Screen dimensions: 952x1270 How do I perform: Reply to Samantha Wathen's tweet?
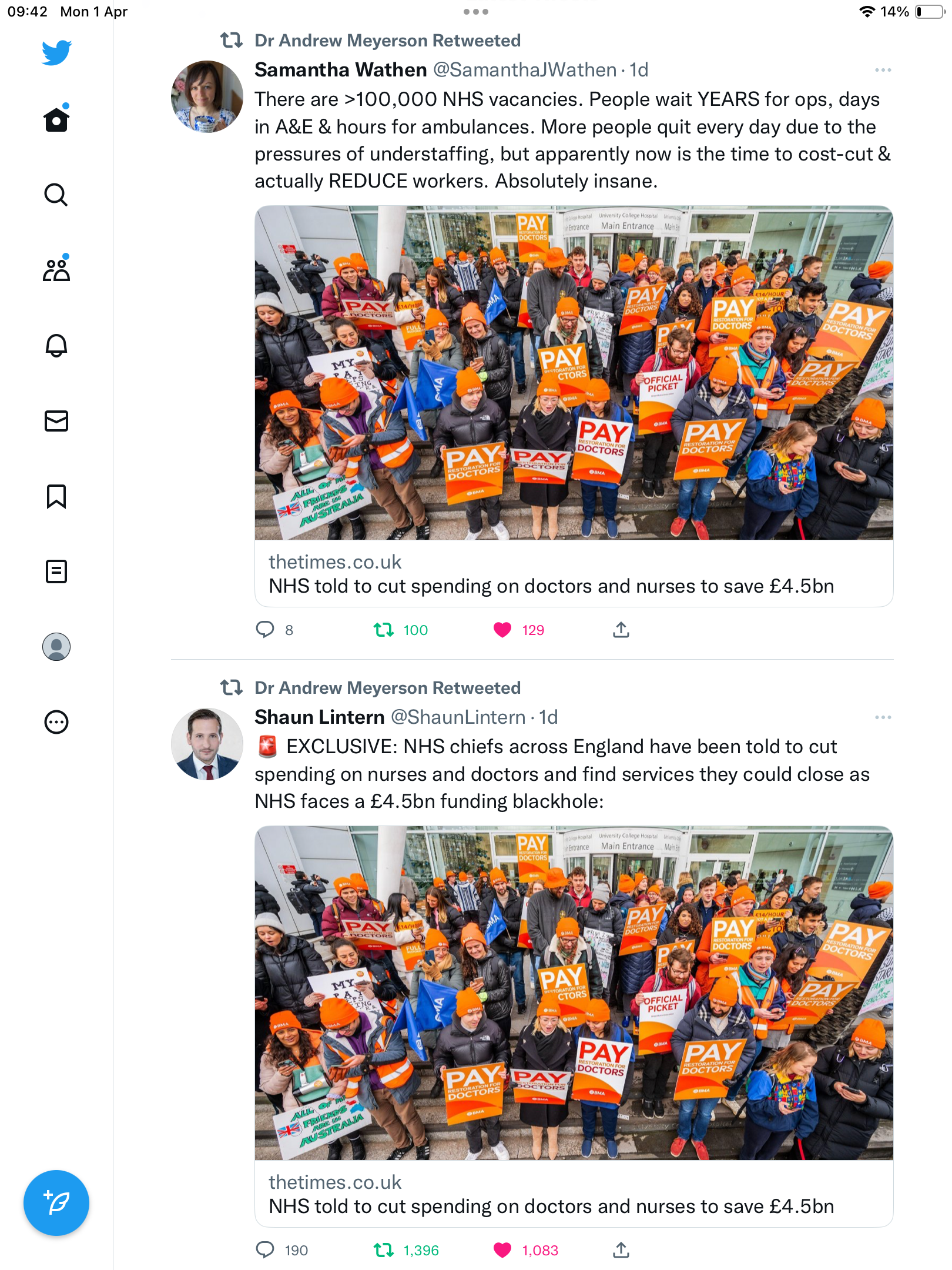point(265,630)
